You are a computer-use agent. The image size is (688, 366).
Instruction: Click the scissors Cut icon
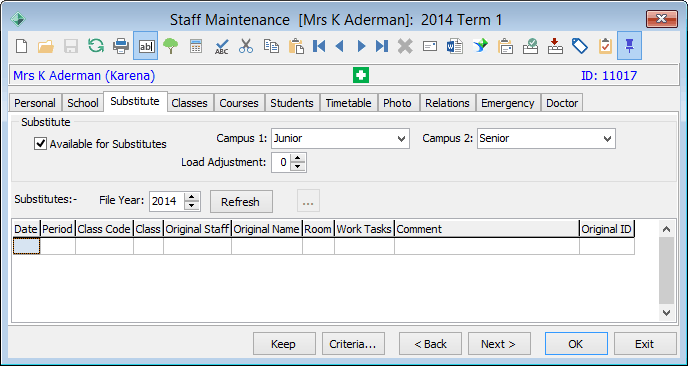click(246, 46)
